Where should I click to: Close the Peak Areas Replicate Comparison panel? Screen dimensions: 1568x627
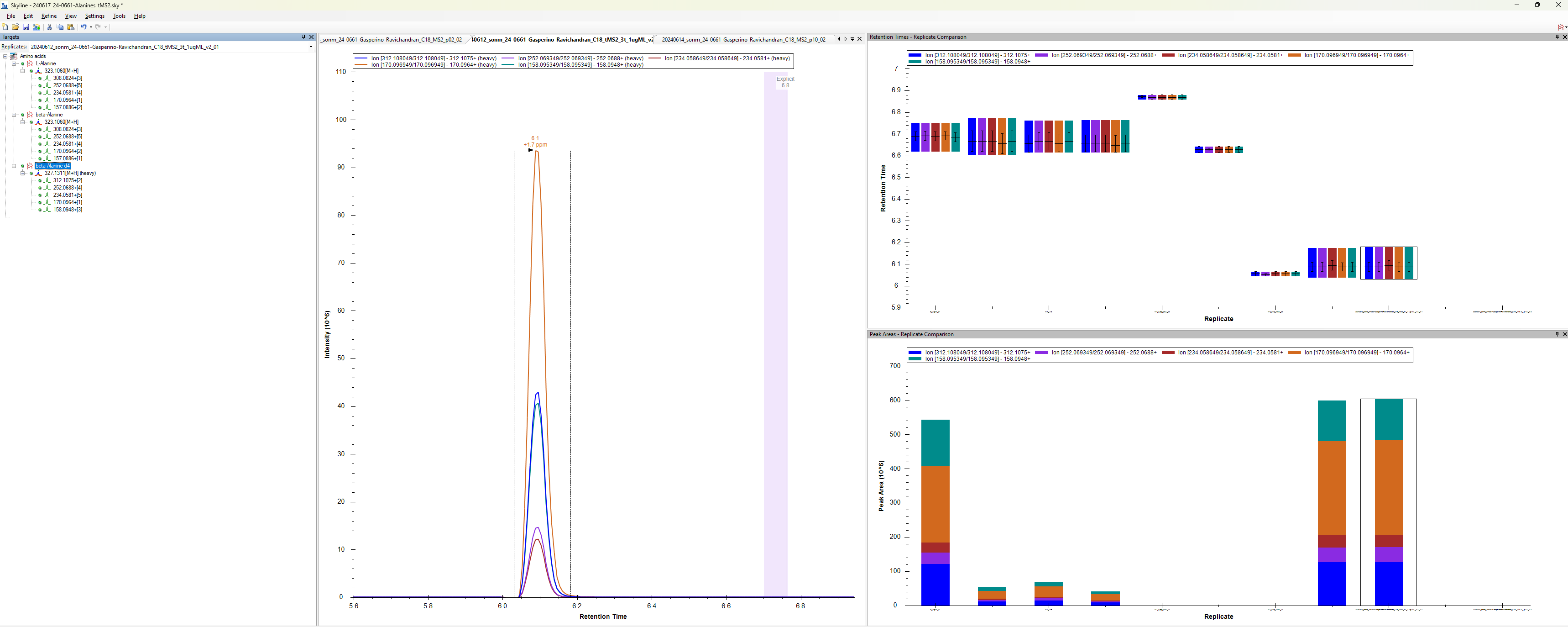pos(1564,335)
